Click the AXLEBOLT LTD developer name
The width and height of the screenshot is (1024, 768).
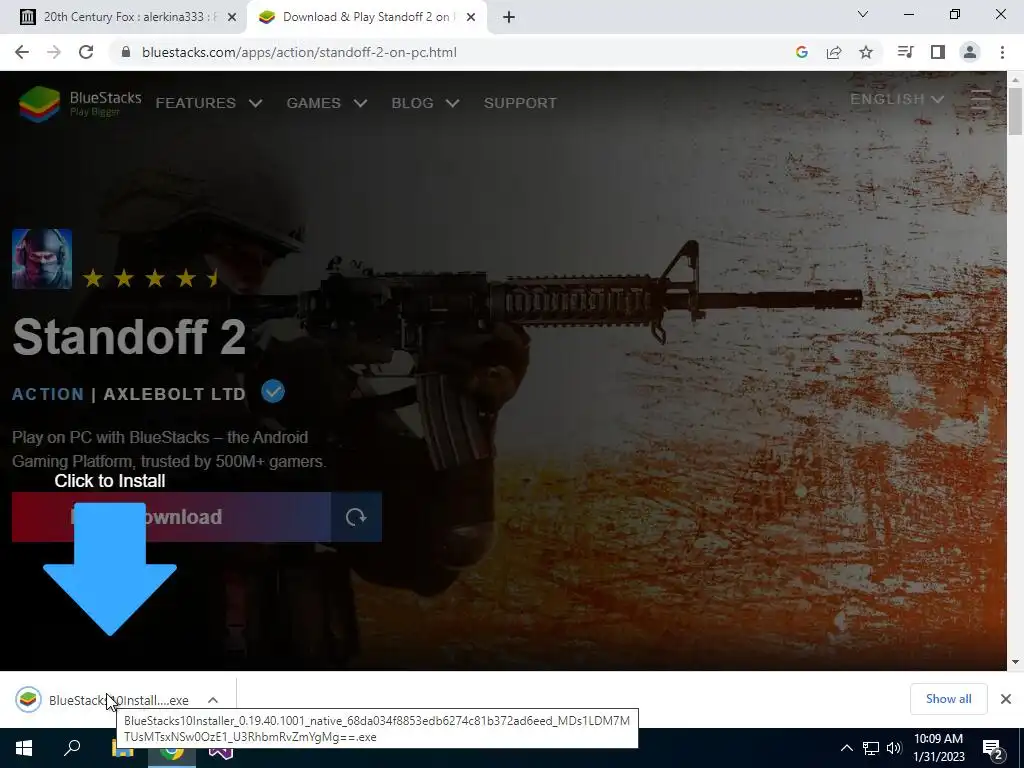pos(174,394)
